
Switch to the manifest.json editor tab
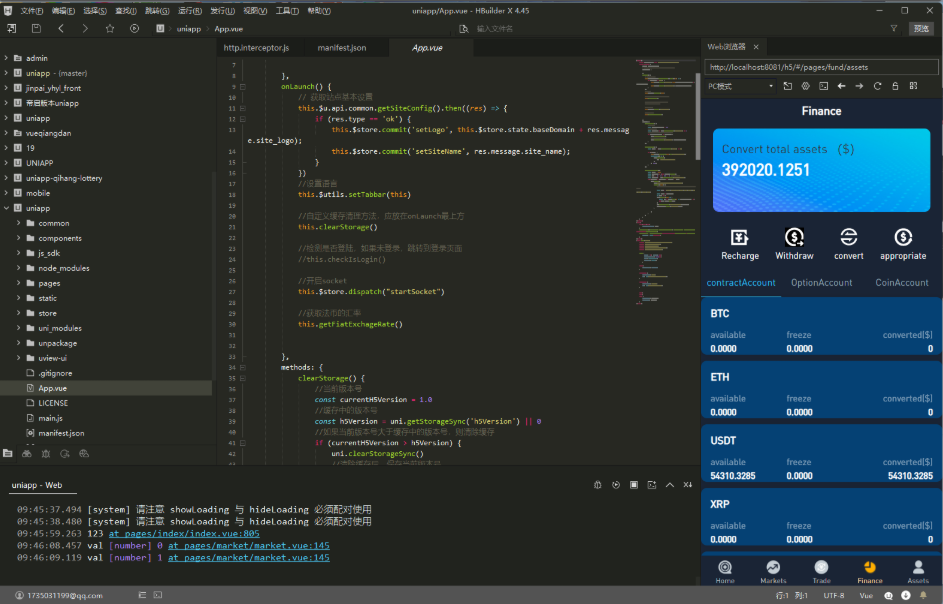[x=342, y=48]
